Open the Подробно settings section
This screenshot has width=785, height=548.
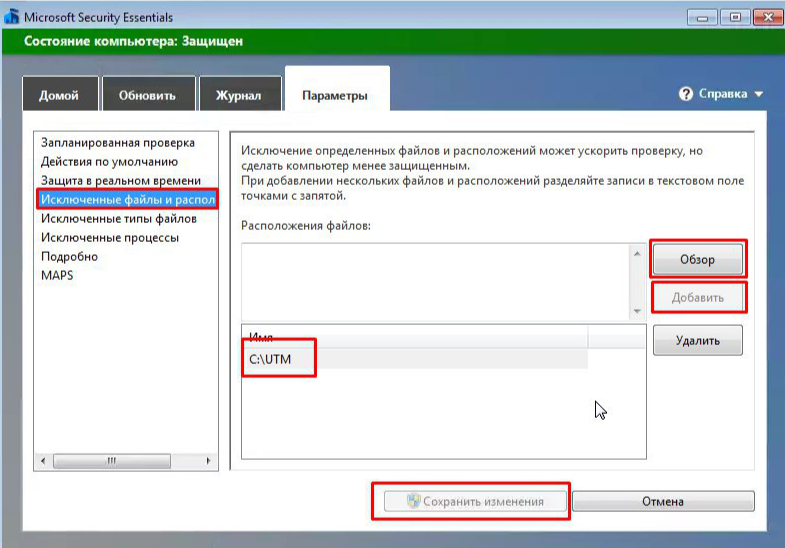pyautogui.click(x=69, y=257)
